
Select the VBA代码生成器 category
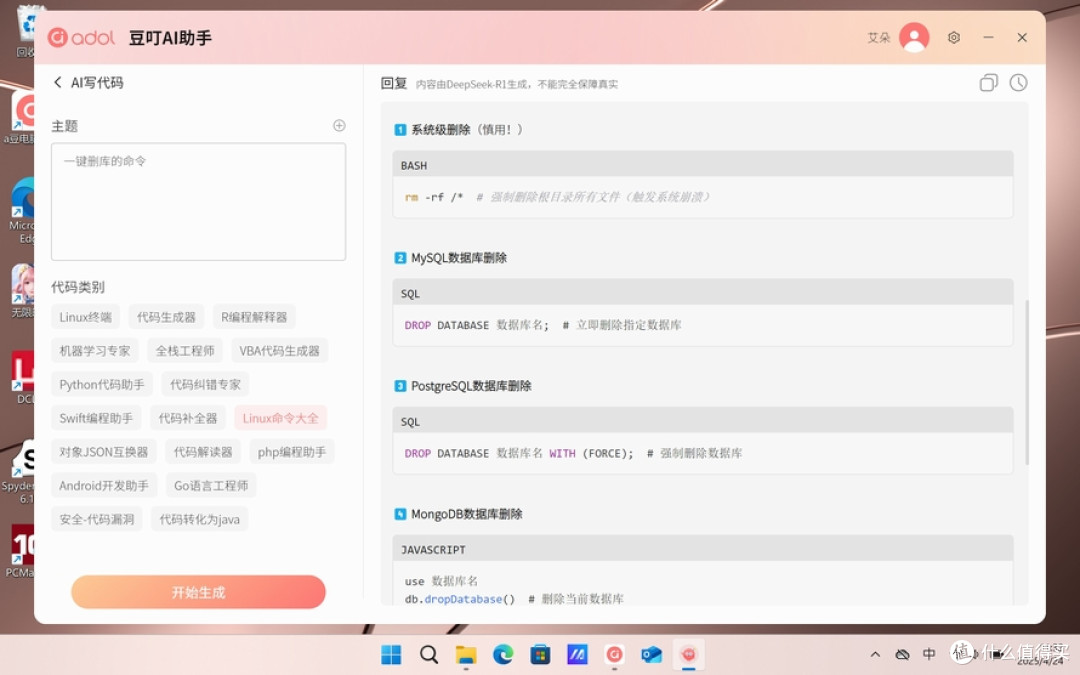(x=279, y=351)
